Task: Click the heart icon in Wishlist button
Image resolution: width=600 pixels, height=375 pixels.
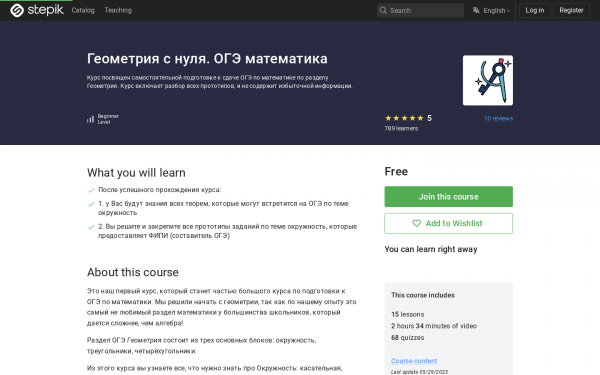Action: 416,223
